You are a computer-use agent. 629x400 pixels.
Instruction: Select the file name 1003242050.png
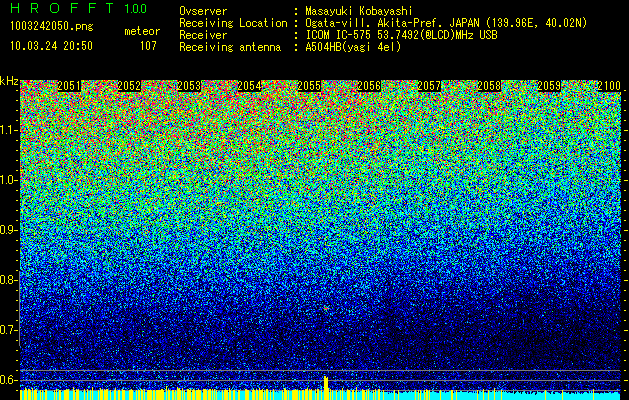tap(52, 26)
